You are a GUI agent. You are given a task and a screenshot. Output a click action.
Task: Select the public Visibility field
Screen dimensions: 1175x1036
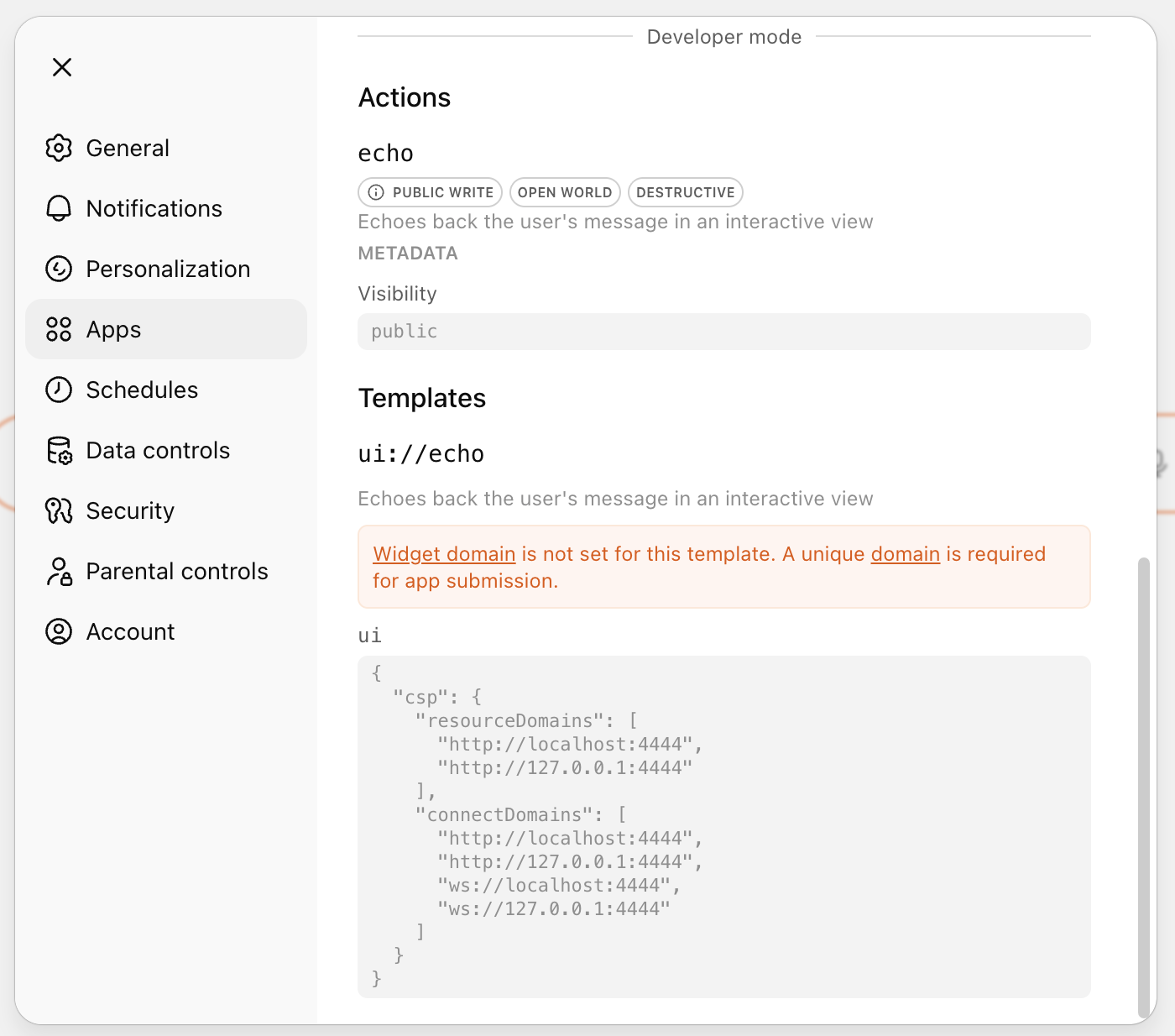[x=724, y=331]
